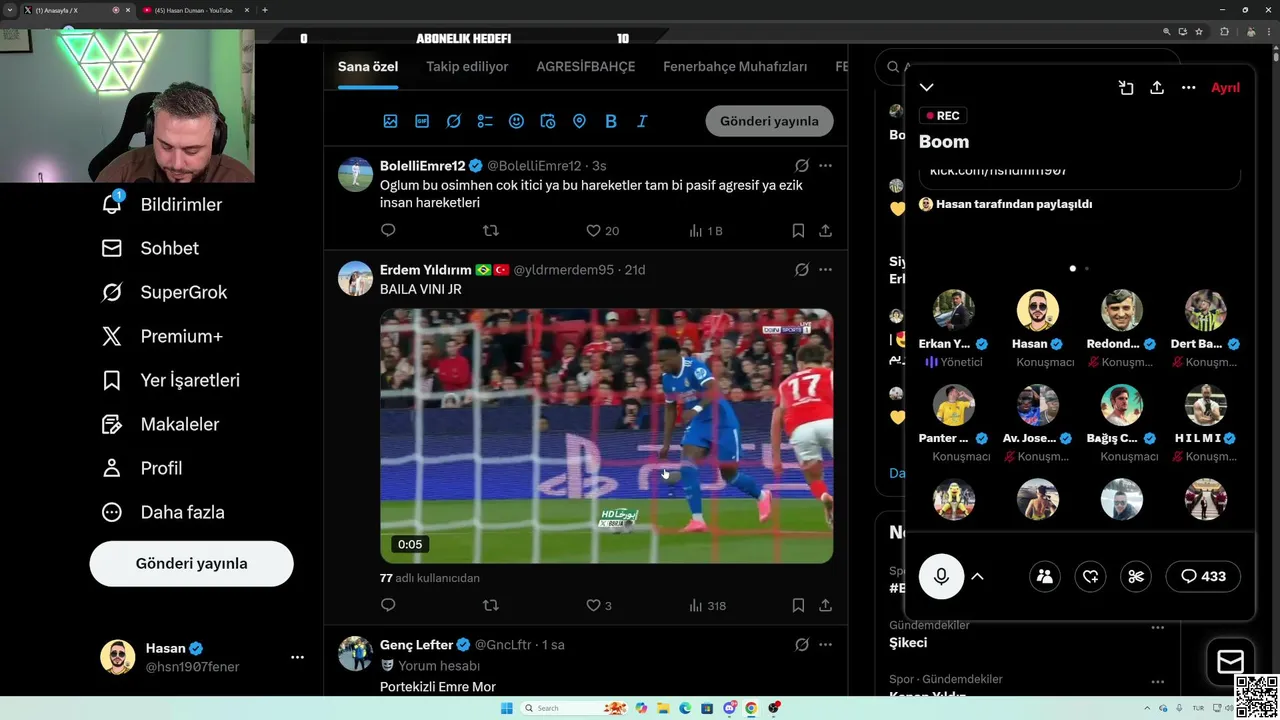The image size is (1280, 720).
Task: Schedule post via calendar icon
Action: tap(548, 121)
